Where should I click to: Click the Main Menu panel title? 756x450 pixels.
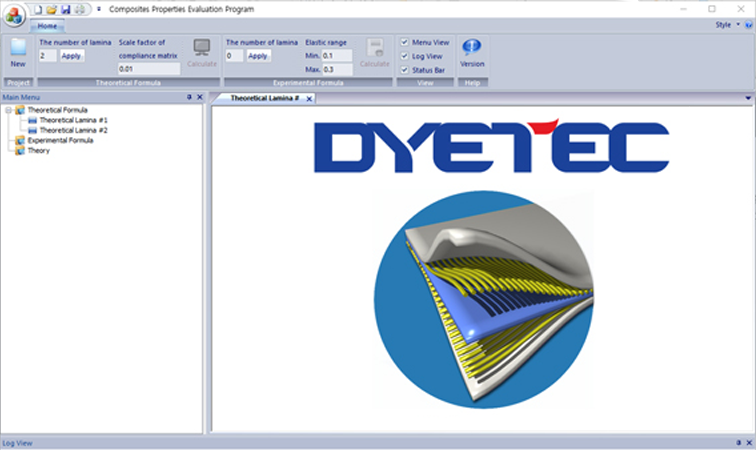(x=21, y=97)
